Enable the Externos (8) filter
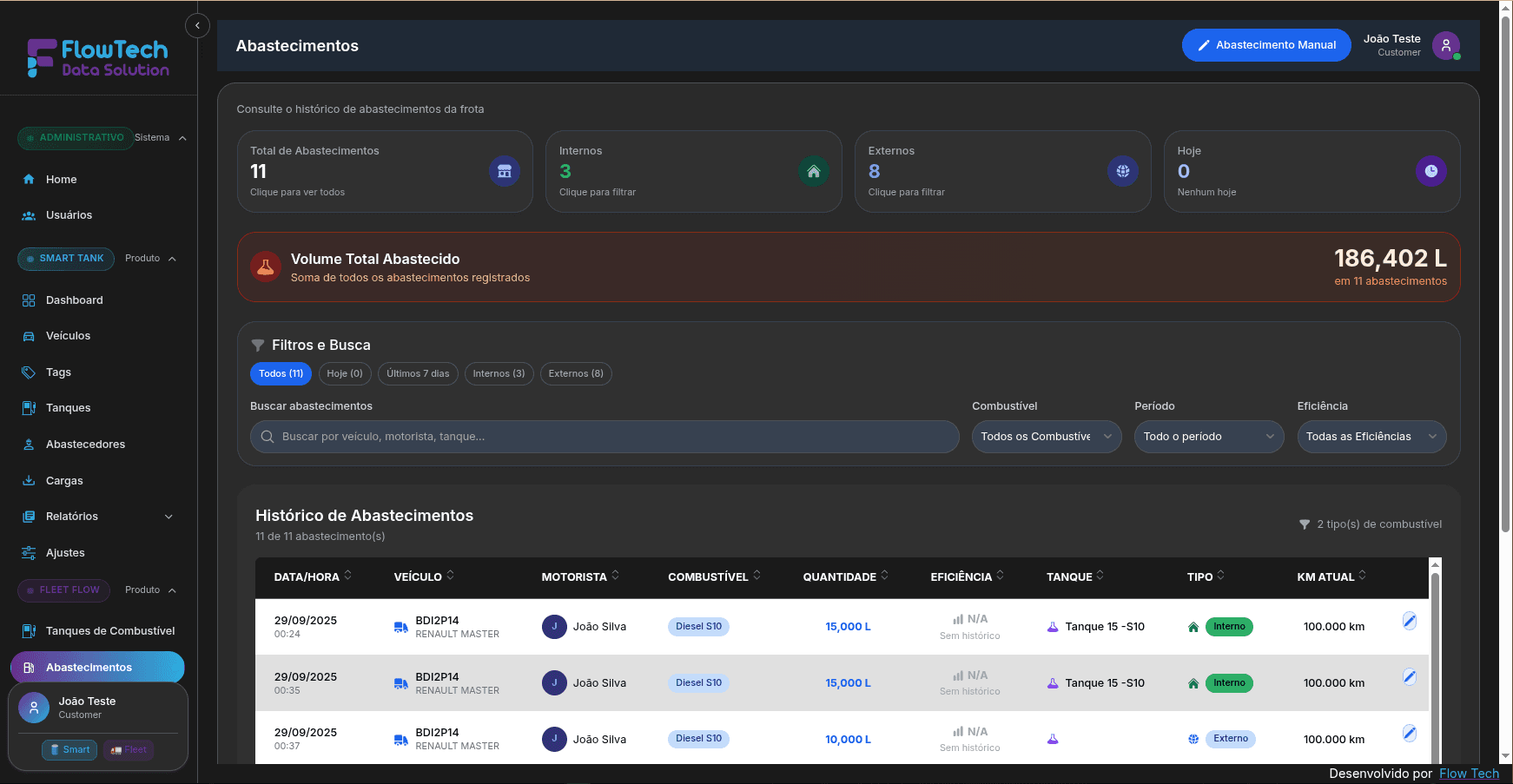 point(575,373)
